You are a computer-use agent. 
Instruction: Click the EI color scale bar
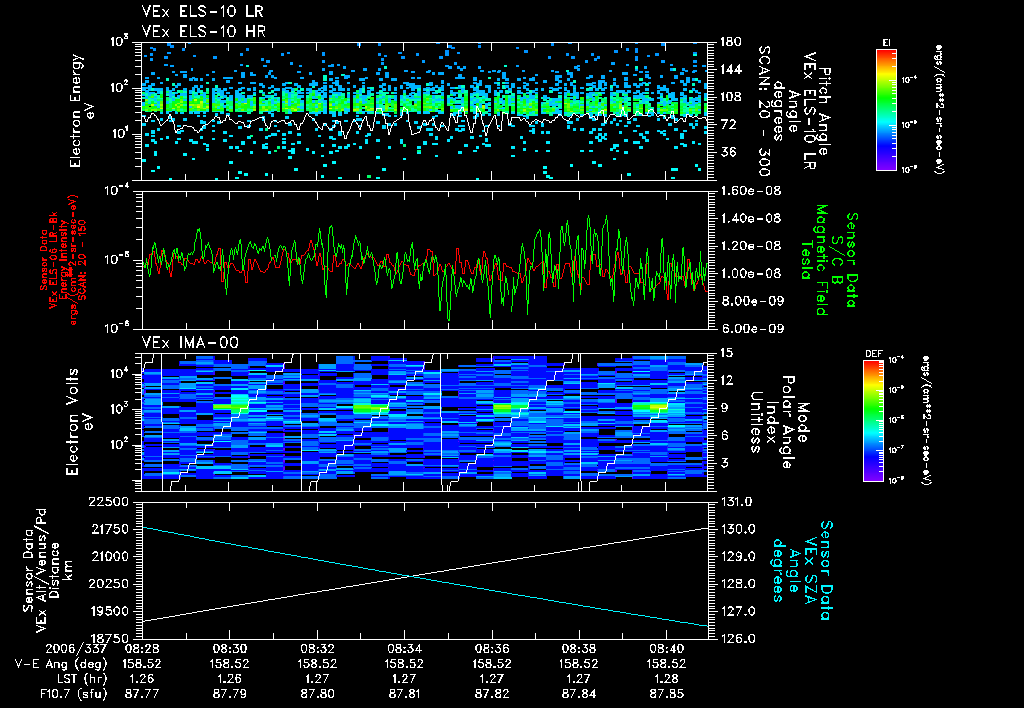click(886, 109)
